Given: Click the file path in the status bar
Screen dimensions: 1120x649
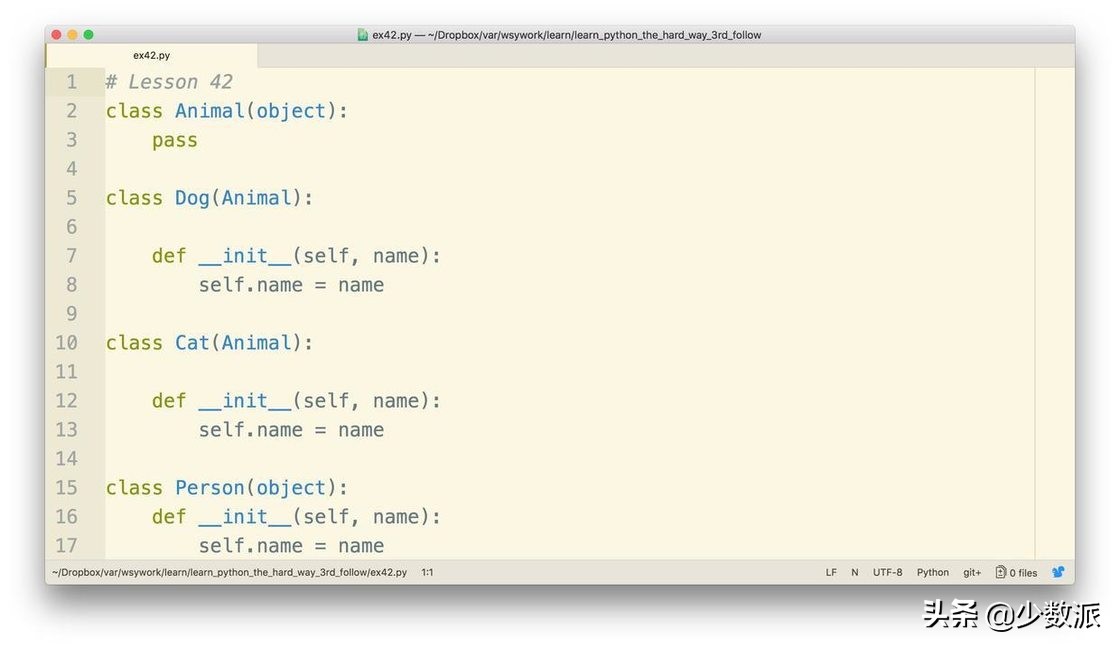Looking at the screenshot, I should (x=230, y=572).
